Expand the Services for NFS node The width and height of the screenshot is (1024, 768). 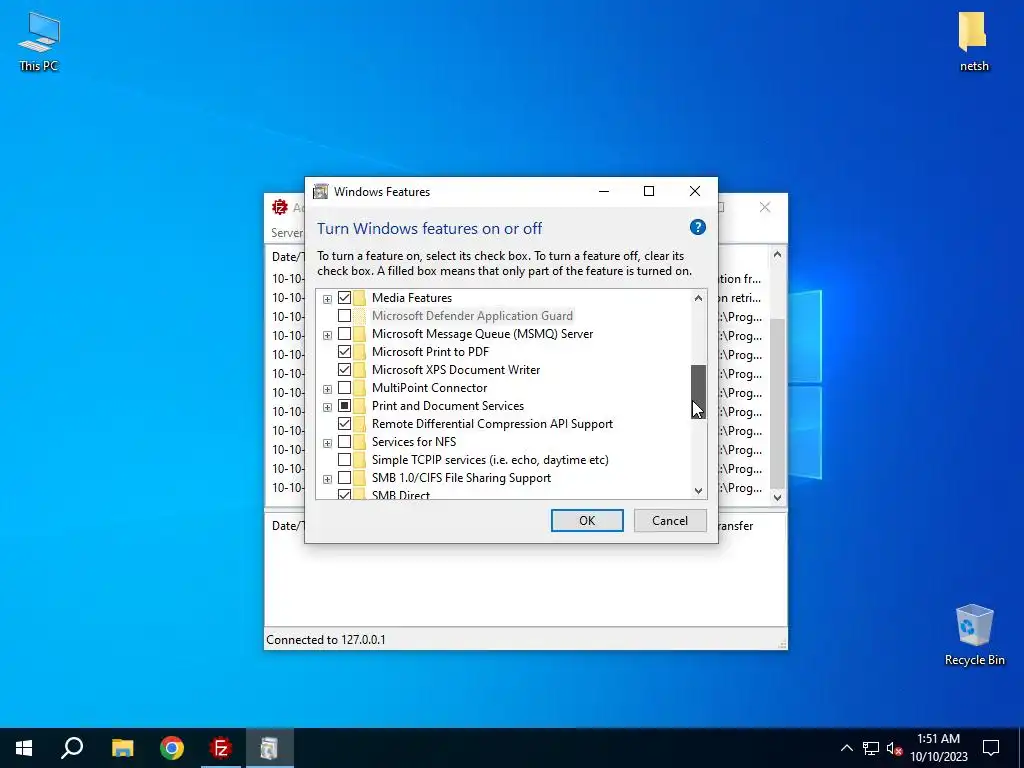pyautogui.click(x=327, y=443)
